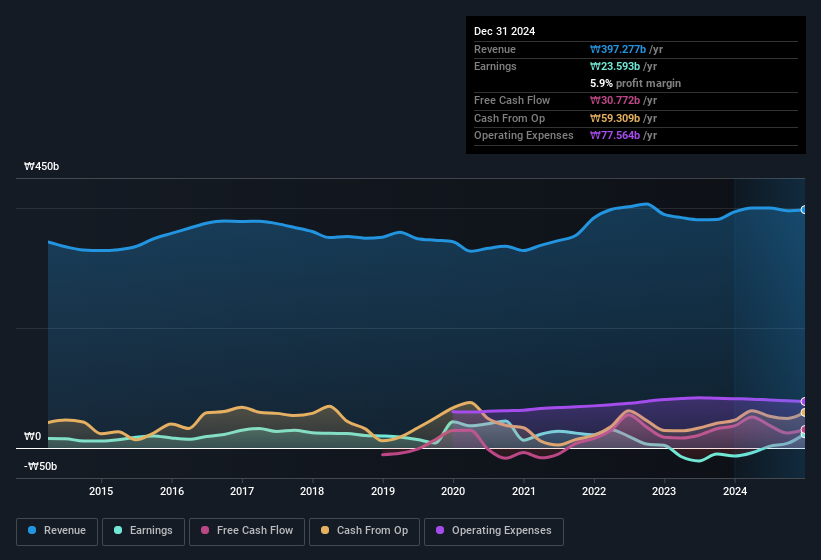Click the 2024 x-axis label
The width and height of the screenshot is (821, 560).
pos(735,491)
